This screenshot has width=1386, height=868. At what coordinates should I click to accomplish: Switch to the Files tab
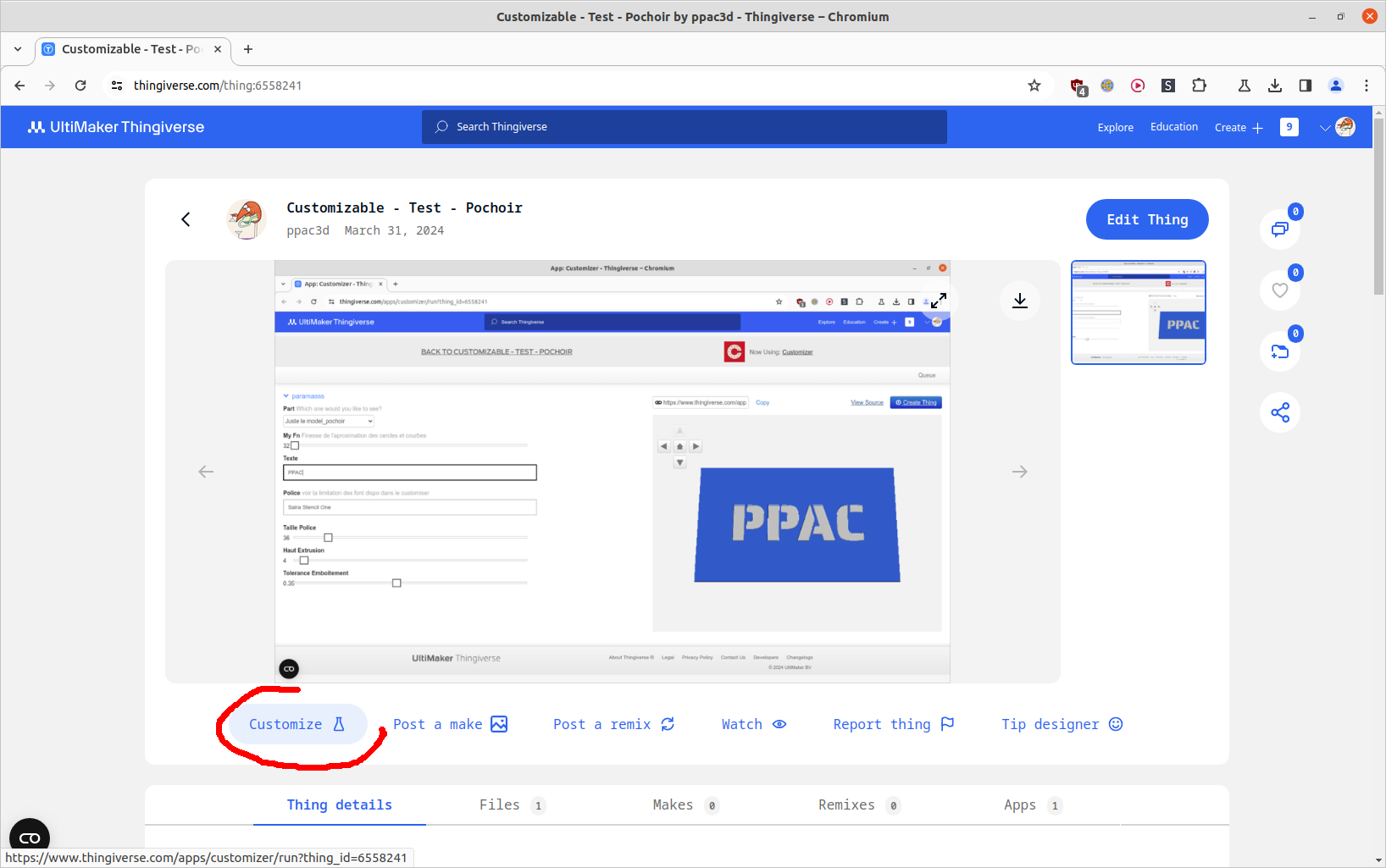(x=512, y=805)
